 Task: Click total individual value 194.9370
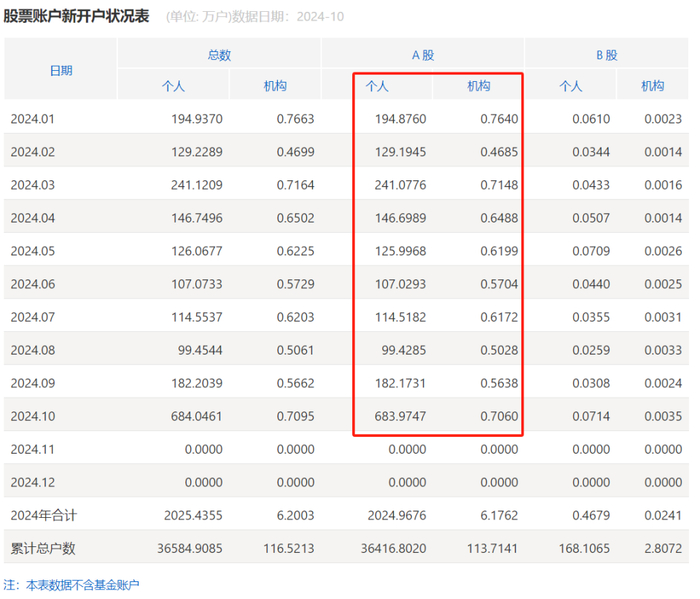point(197,119)
